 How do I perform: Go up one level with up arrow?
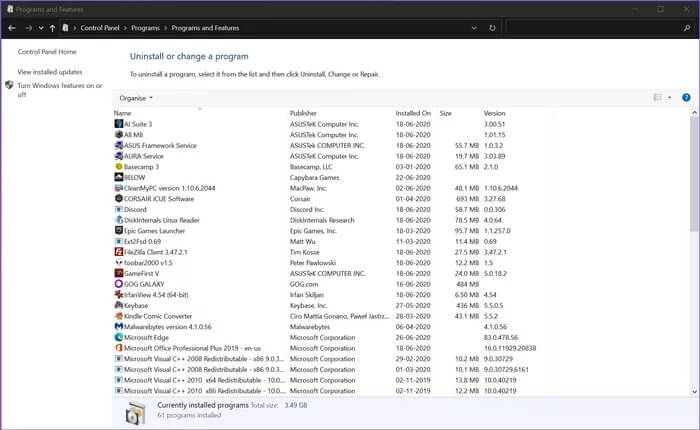pyautogui.click(x=52, y=28)
